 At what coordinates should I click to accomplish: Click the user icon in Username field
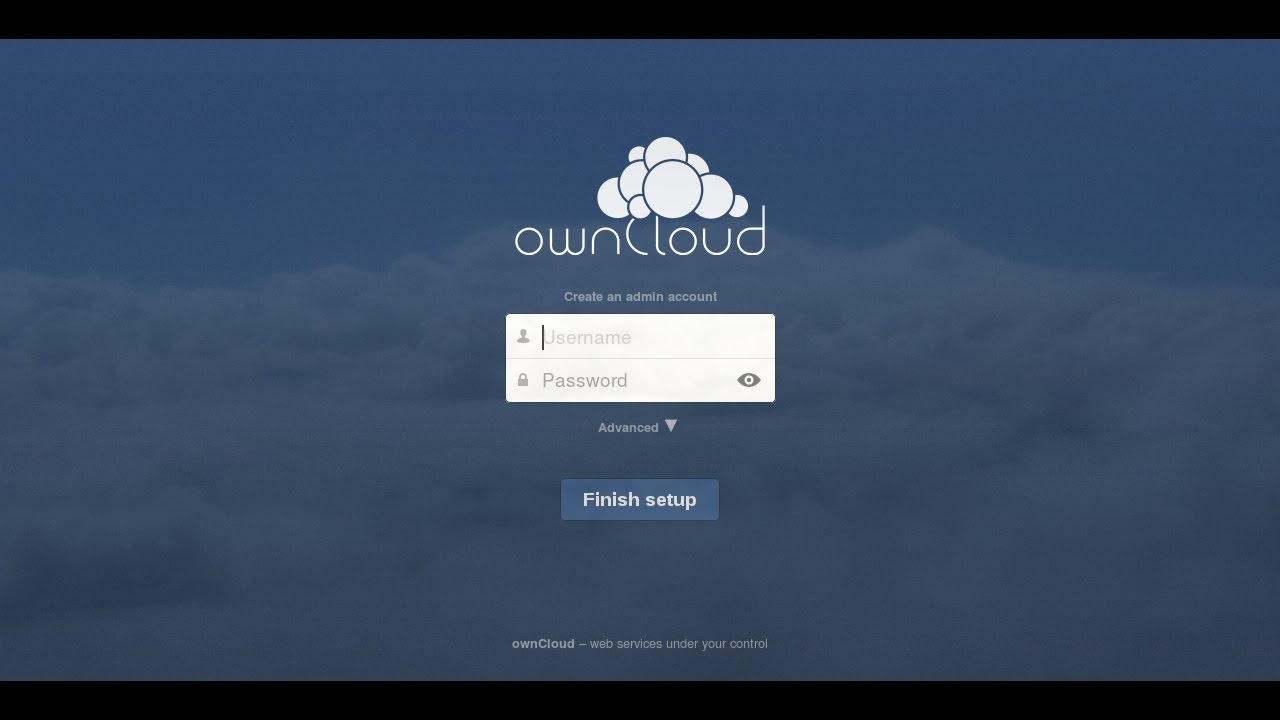click(523, 337)
